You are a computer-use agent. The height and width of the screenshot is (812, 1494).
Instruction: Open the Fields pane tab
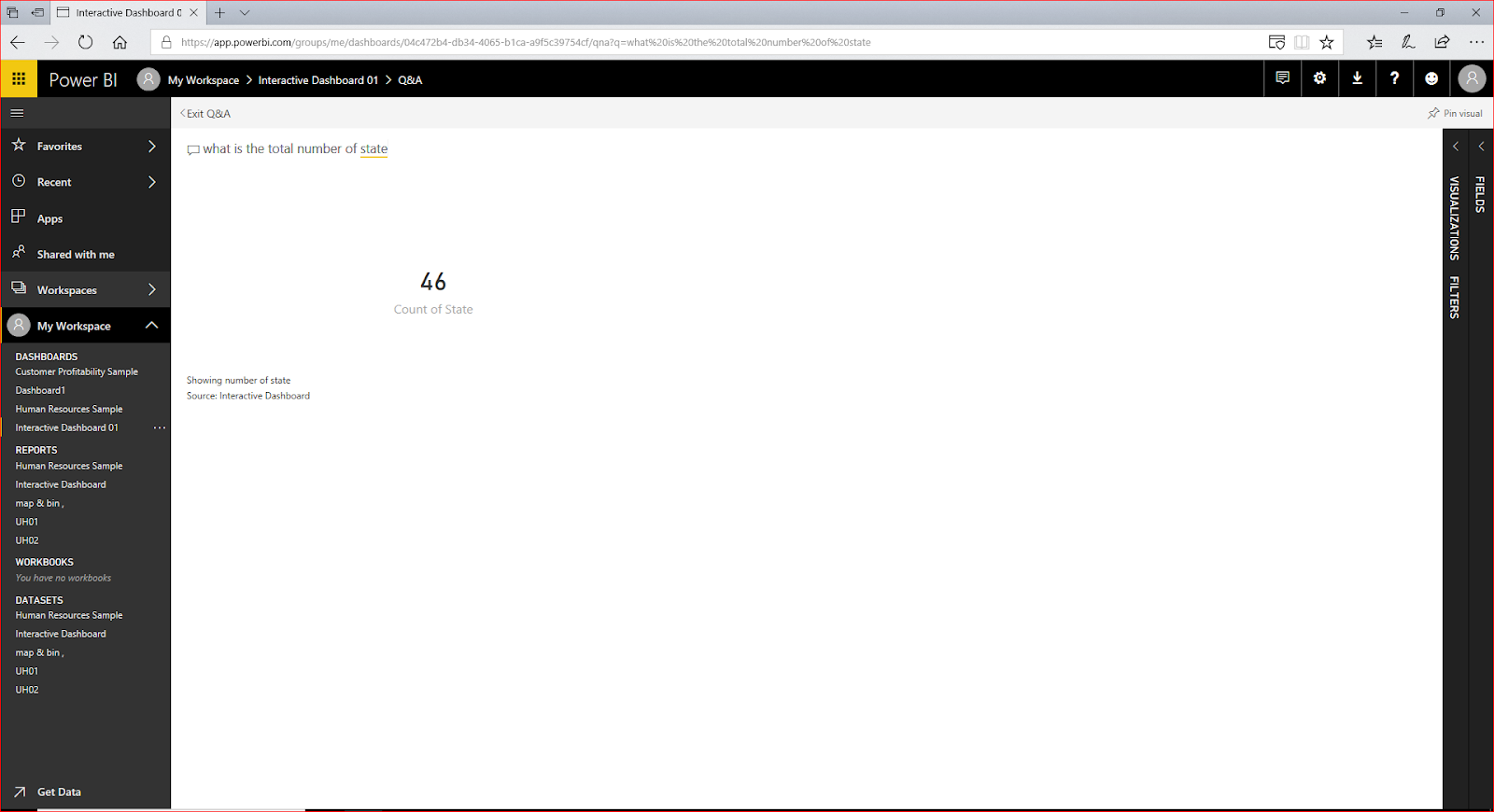(x=1480, y=194)
